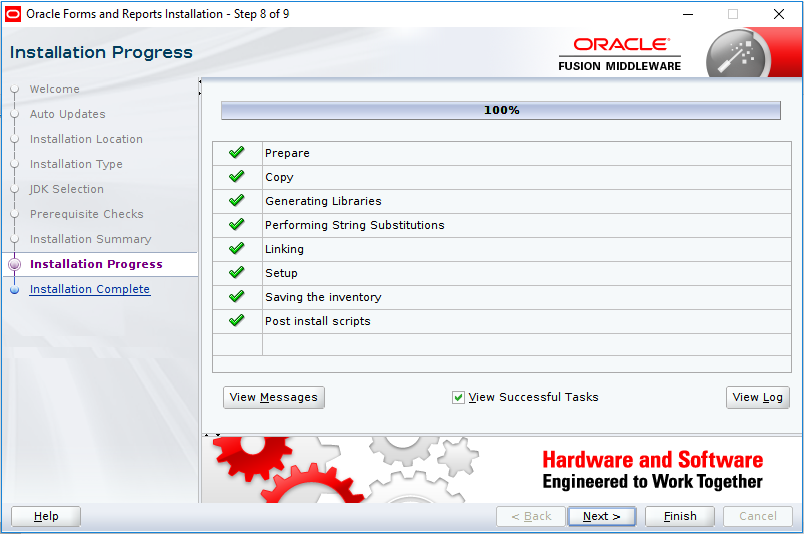
Task: Open the Help button
Action: click(x=46, y=516)
